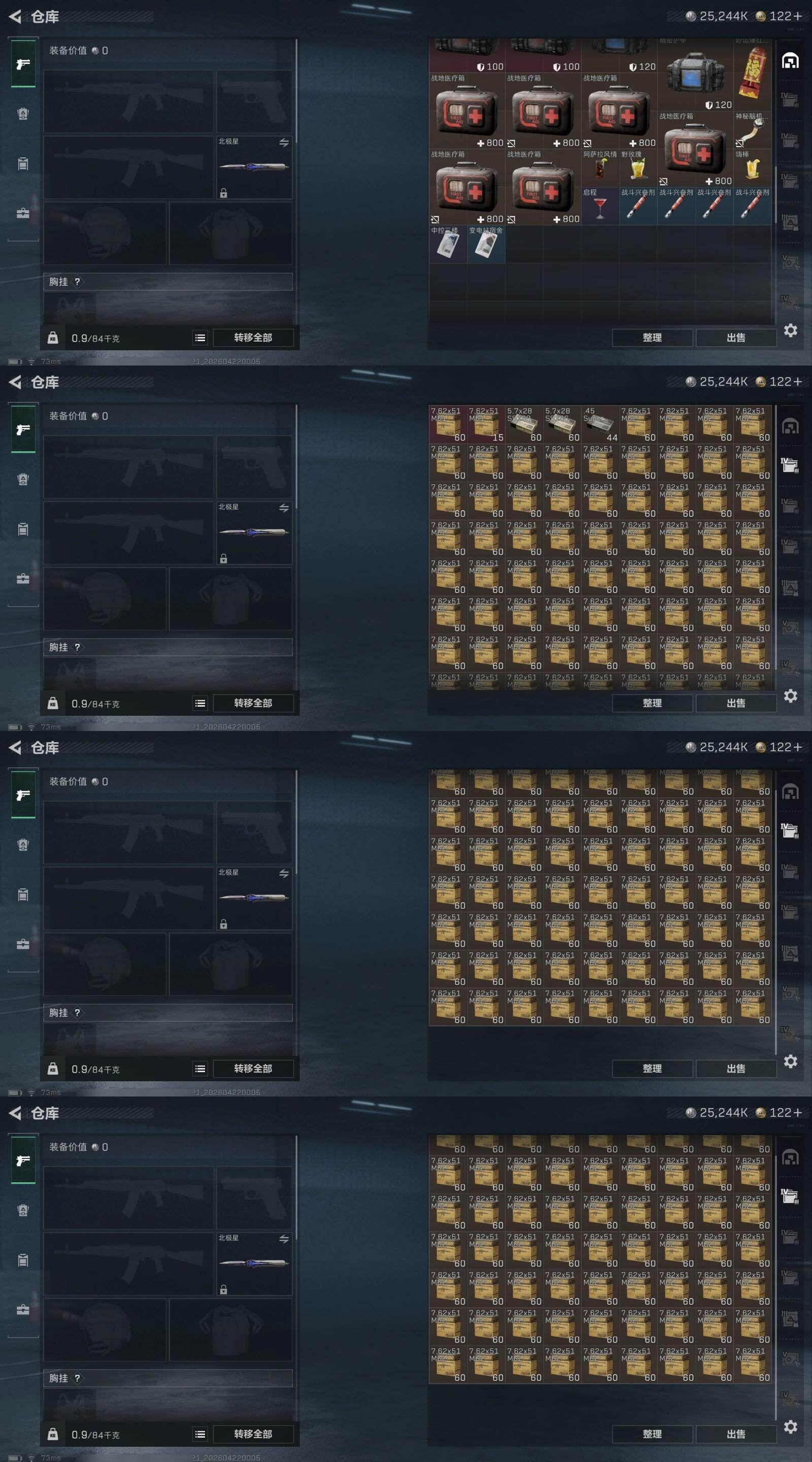Click 出售 button in the topmost stash panel
The image size is (812, 1462).
click(736, 338)
